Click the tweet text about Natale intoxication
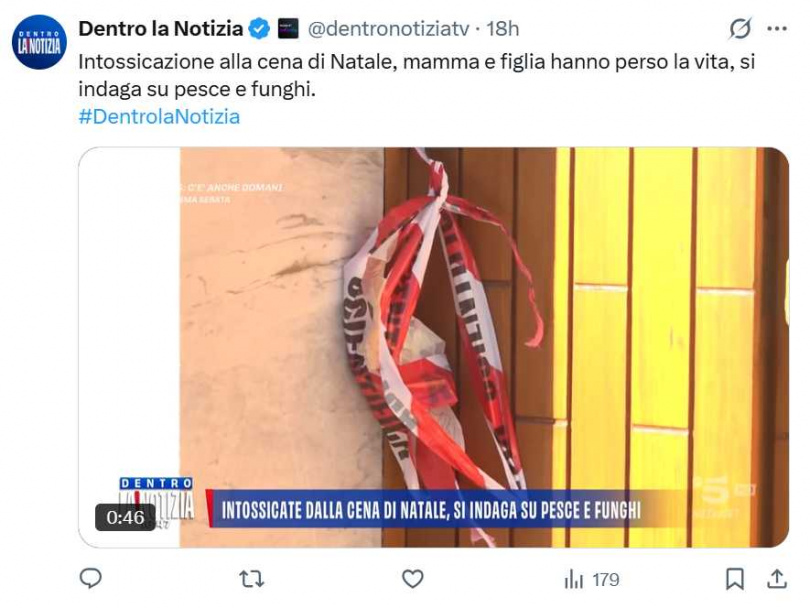This screenshot has width=810, height=608. tap(416, 75)
